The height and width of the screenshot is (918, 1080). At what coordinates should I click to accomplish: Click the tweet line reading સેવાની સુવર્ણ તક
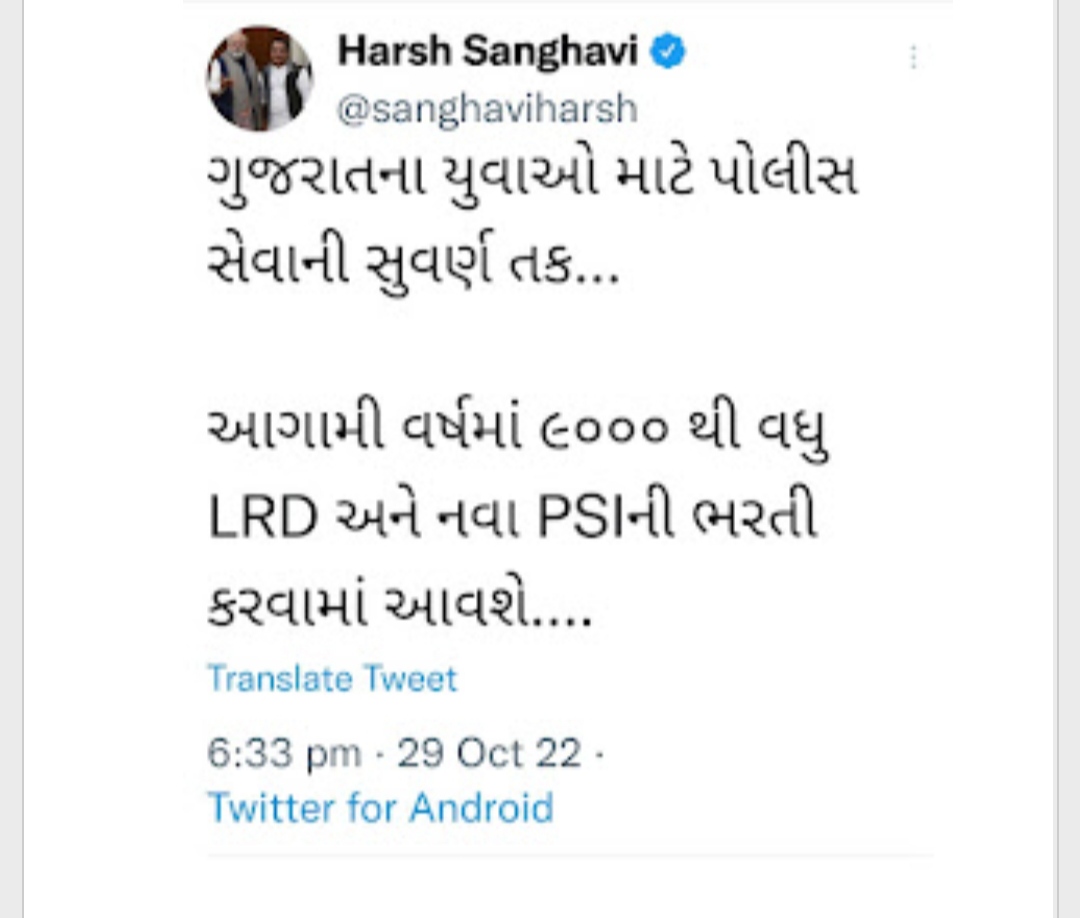point(413,264)
